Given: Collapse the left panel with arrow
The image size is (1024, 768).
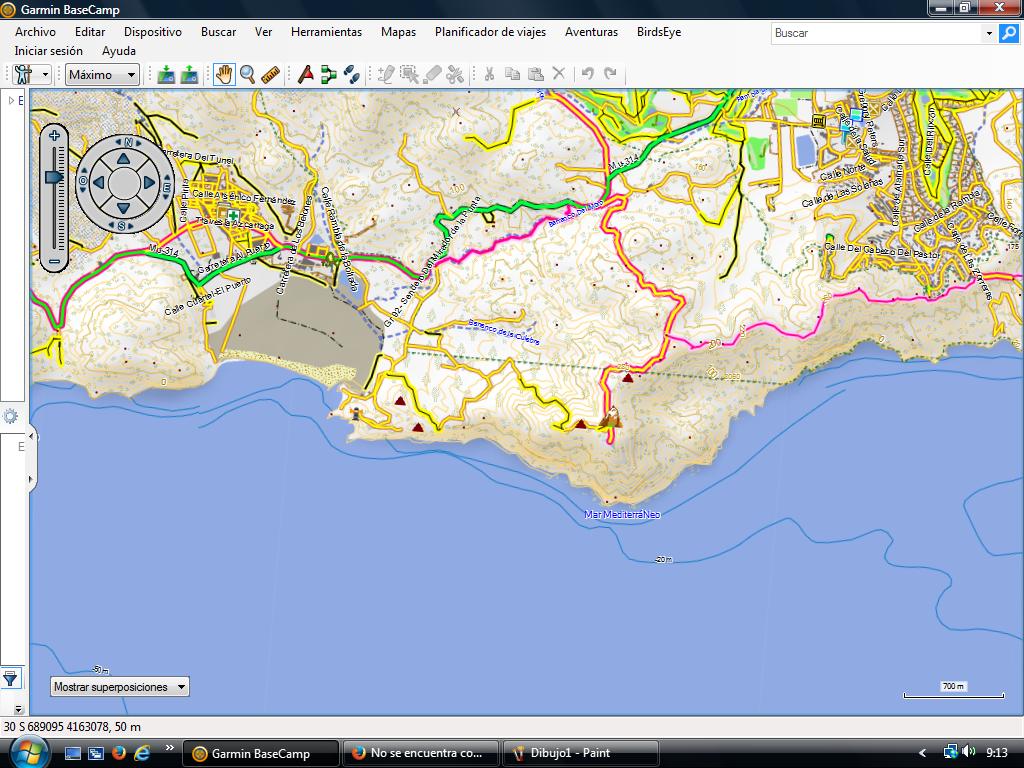Looking at the screenshot, I should click(x=31, y=436).
